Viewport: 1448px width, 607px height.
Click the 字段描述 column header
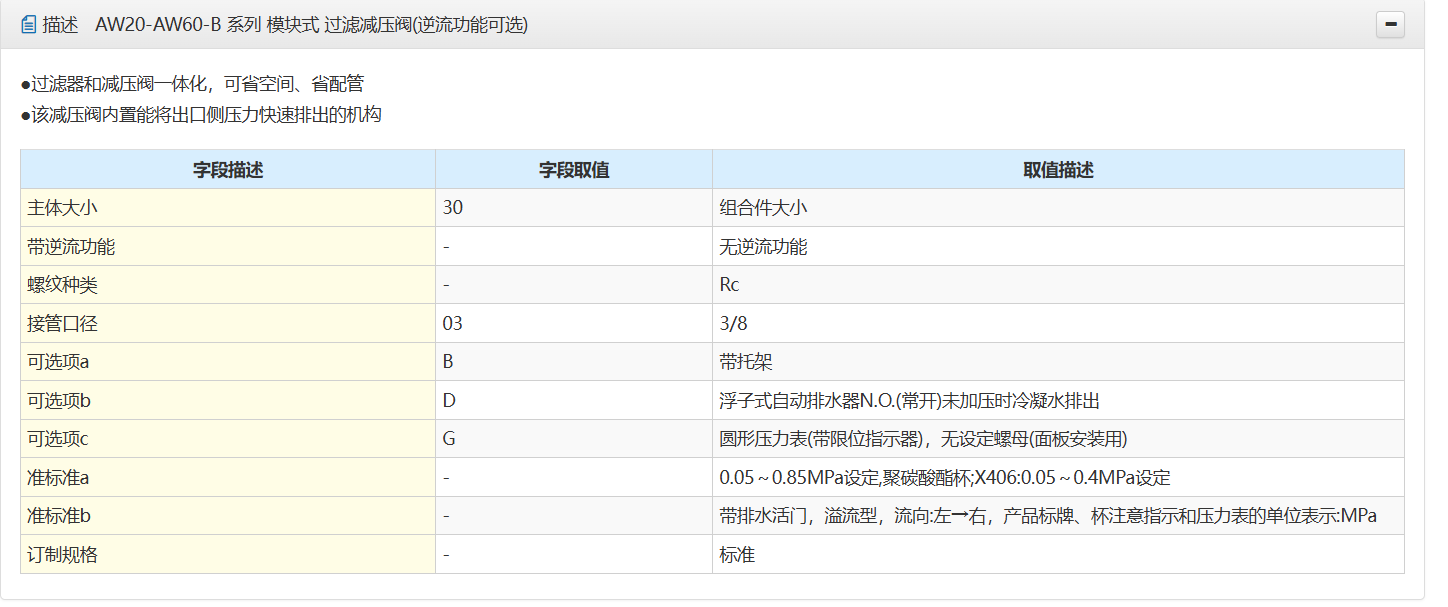click(x=228, y=170)
